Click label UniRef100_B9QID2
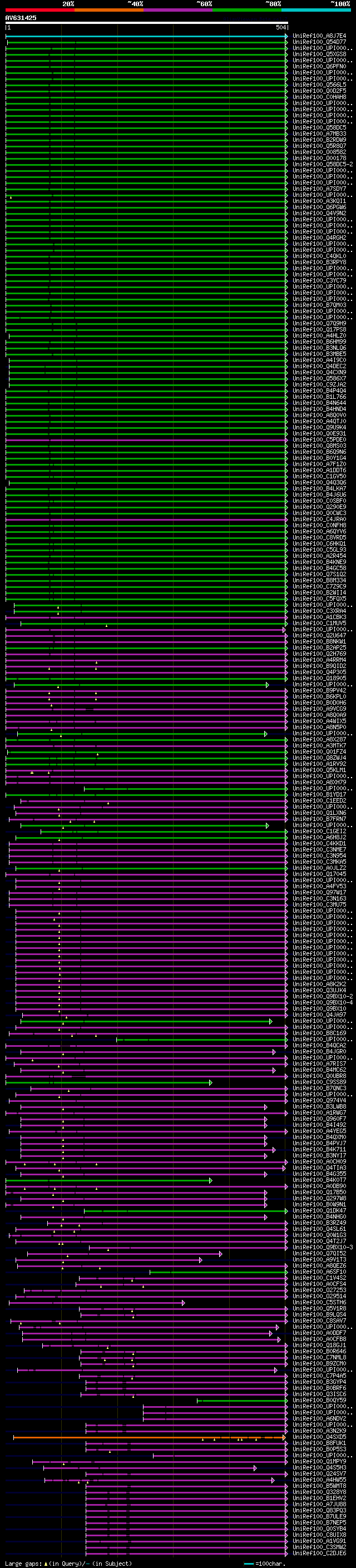Image resolution: width=356 pixels, height=1568 pixels. (x=319, y=666)
